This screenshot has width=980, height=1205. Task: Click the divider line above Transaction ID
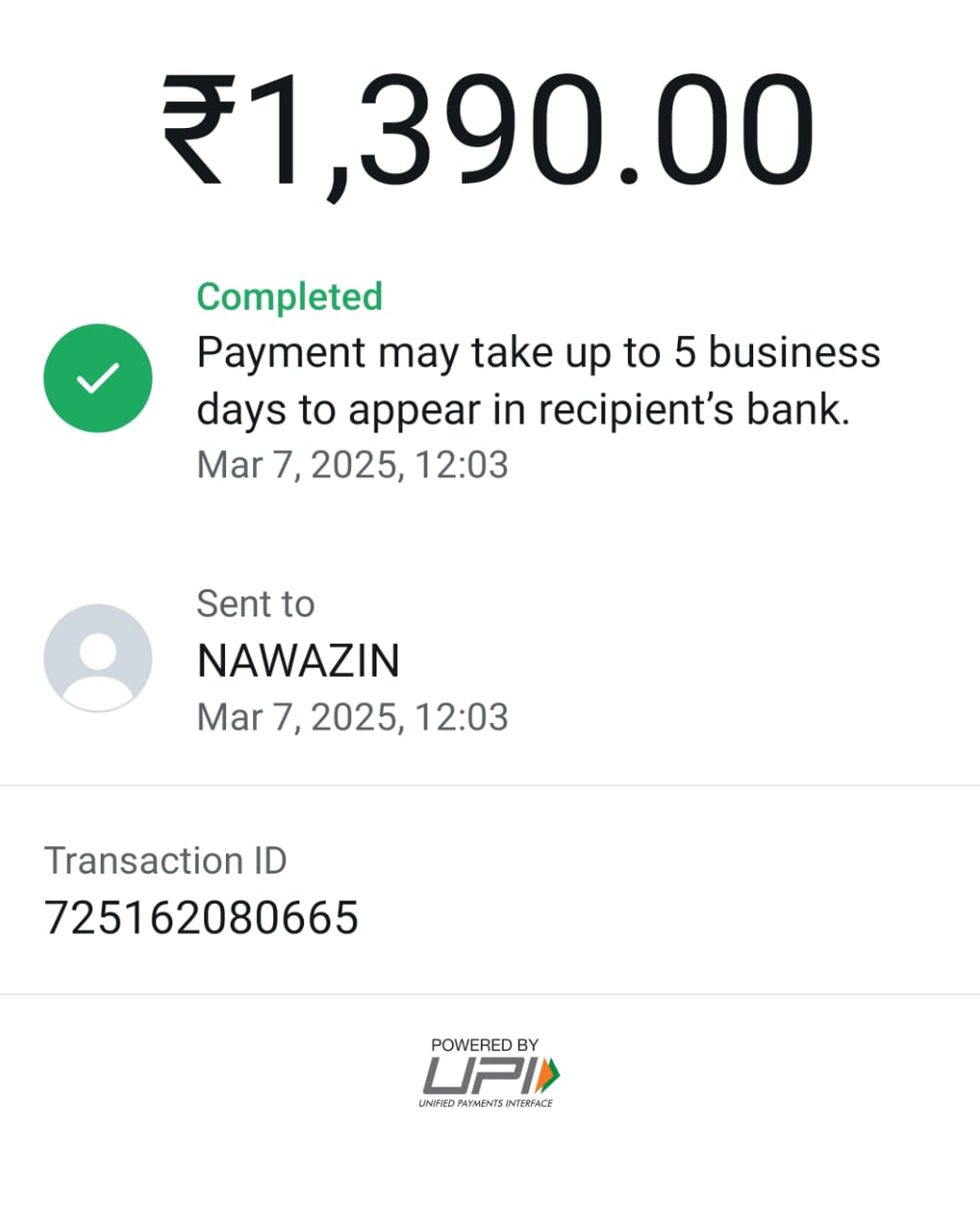pyautogui.click(x=490, y=784)
